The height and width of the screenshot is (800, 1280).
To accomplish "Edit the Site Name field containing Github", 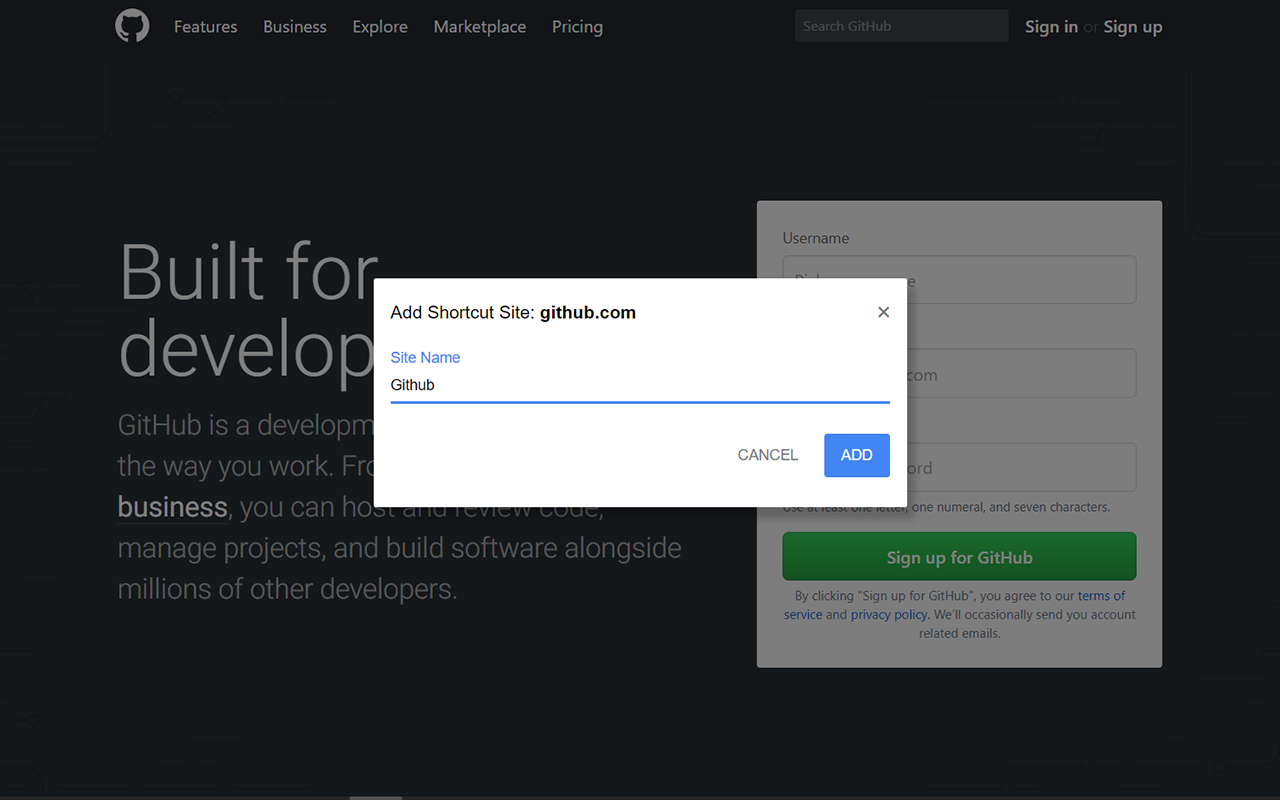I will (640, 385).
